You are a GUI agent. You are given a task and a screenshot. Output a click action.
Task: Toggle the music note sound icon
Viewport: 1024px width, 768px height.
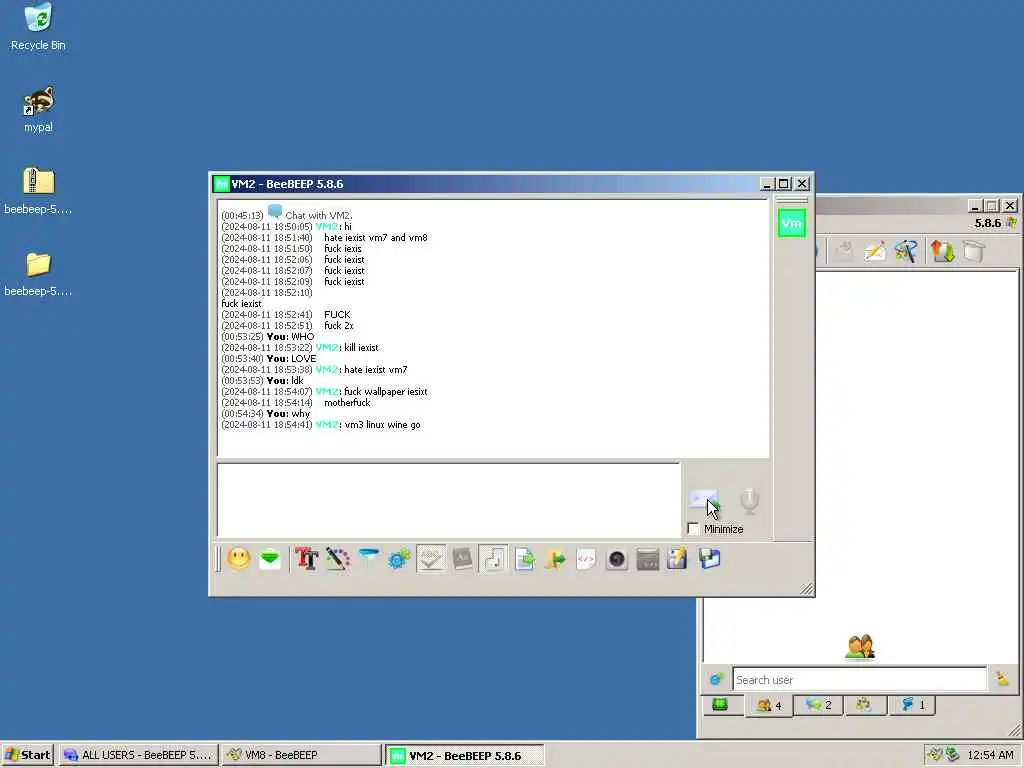point(493,559)
